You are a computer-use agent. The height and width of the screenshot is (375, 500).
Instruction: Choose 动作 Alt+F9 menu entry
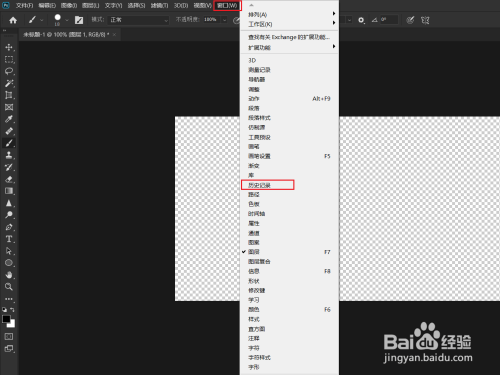pos(289,99)
